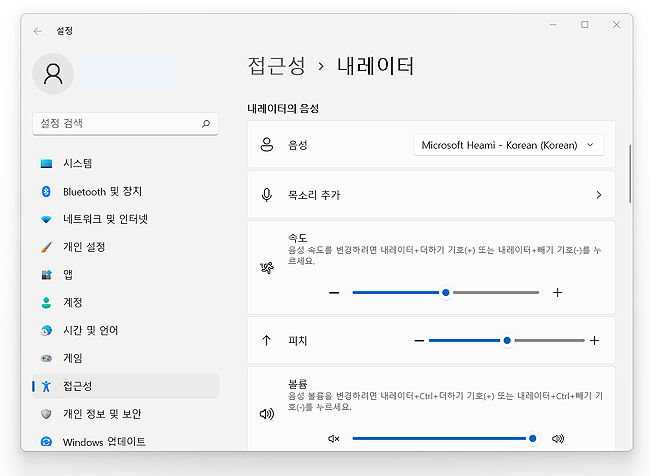
Task: Click the 개인 설정 paintbrush icon
Action: [46, 247]
